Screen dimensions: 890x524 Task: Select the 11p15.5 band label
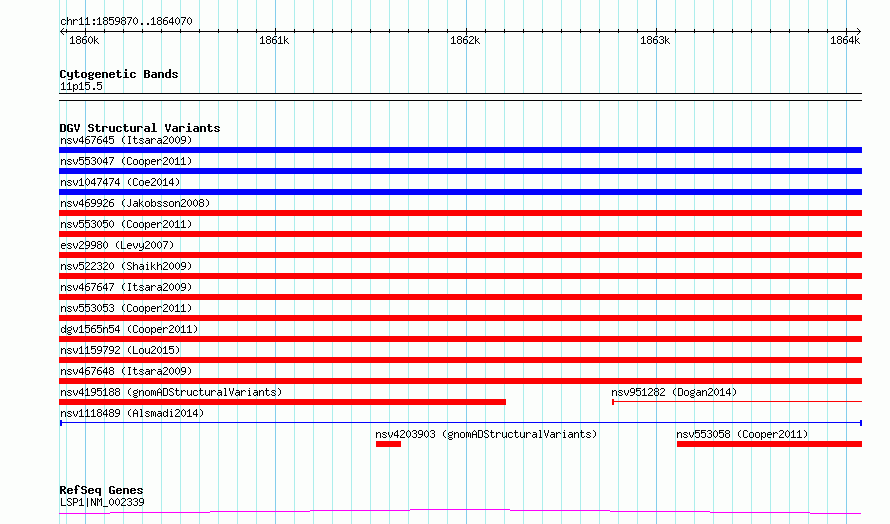click(81, 86)
